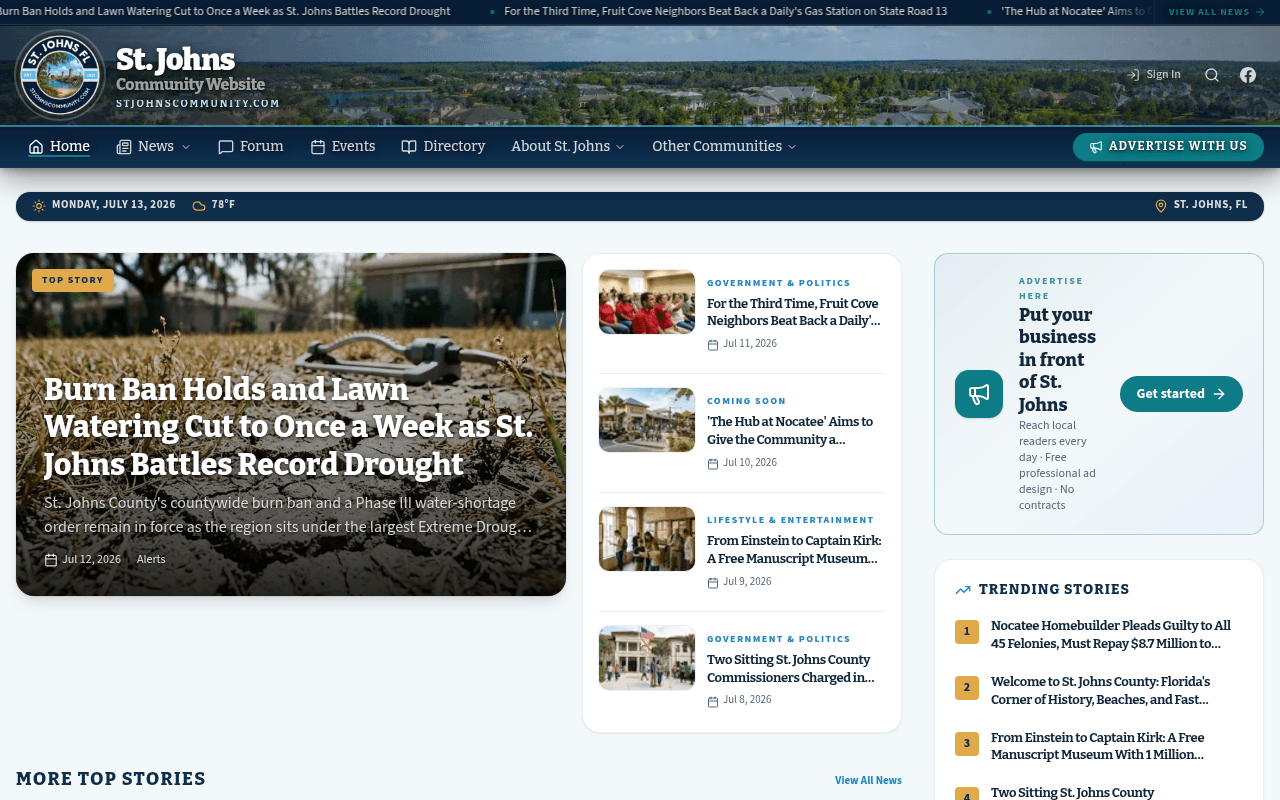Click the cloud weather icon by 78°F

pyautogui.click(x=199, y=206)
